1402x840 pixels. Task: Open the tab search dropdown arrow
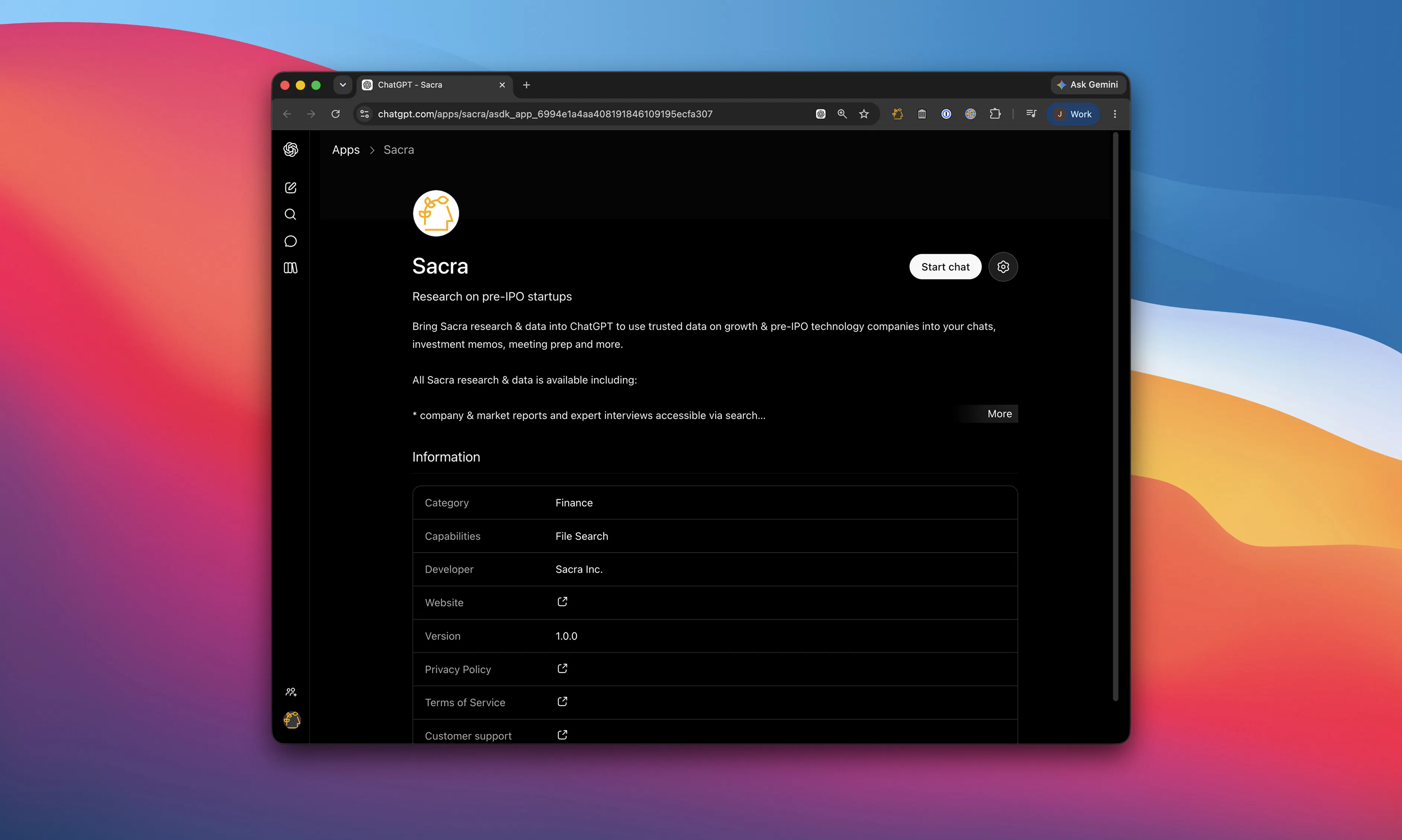pyautogui.click(x=343, y=85)
